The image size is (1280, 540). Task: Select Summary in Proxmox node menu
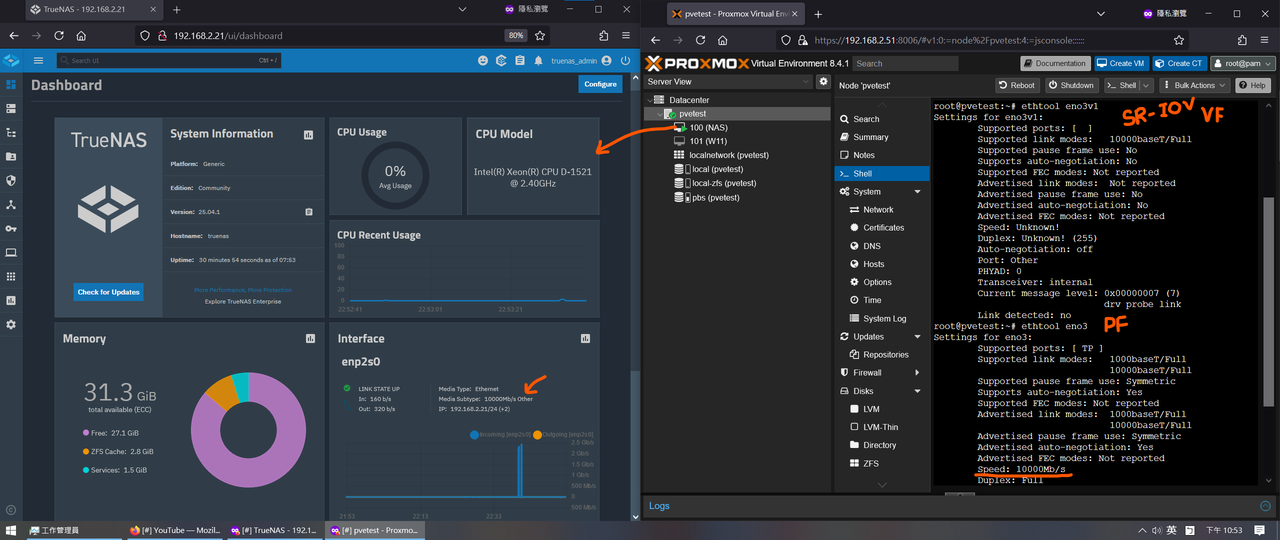(x=882, y=137)
